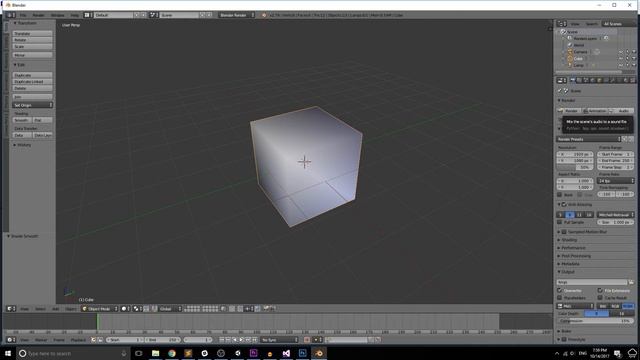Open the Render menu in top bar
The width and height of the screenshot is (640, 360).
(x=38, y=15)
